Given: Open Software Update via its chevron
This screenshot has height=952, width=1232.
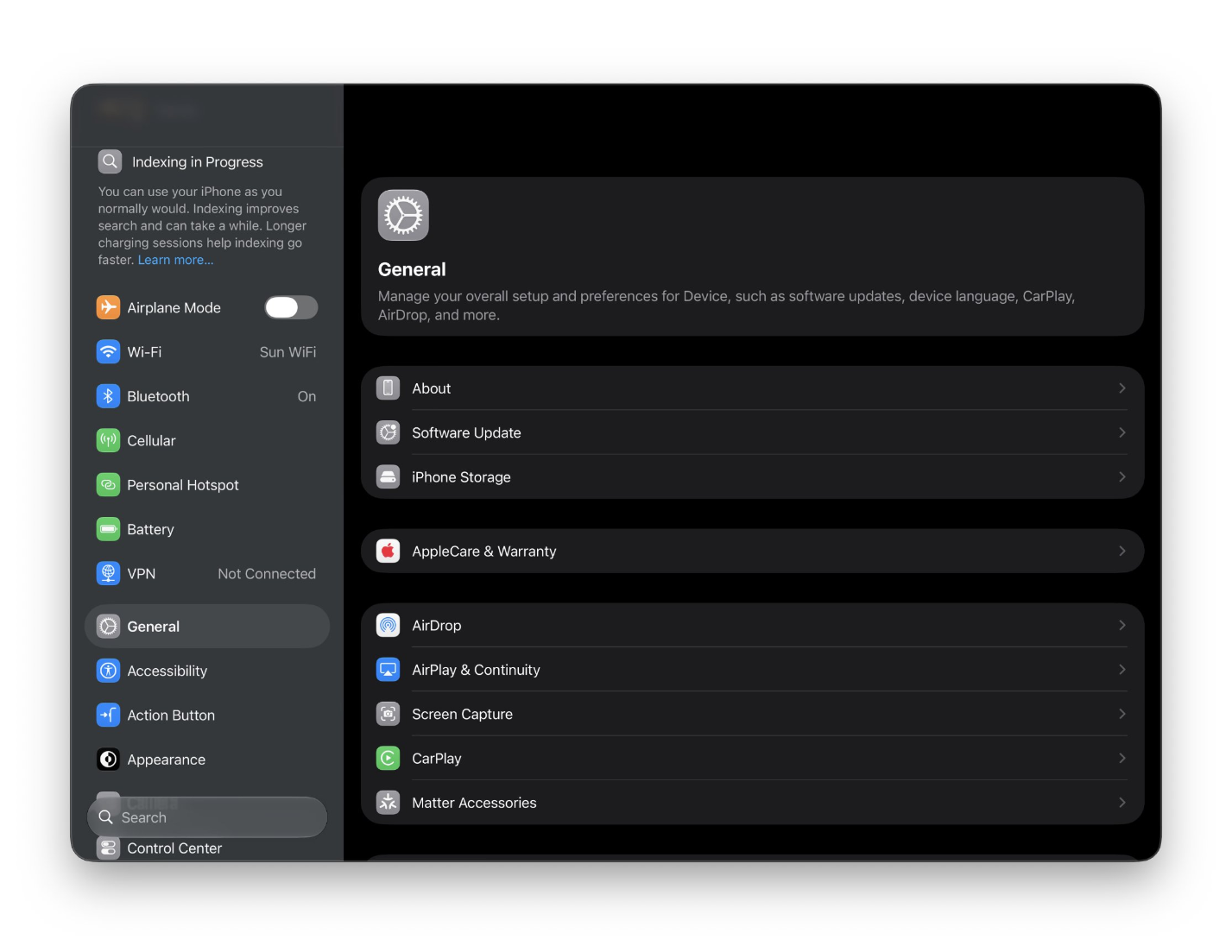Looking at the screenshot, I should 1122,432.
